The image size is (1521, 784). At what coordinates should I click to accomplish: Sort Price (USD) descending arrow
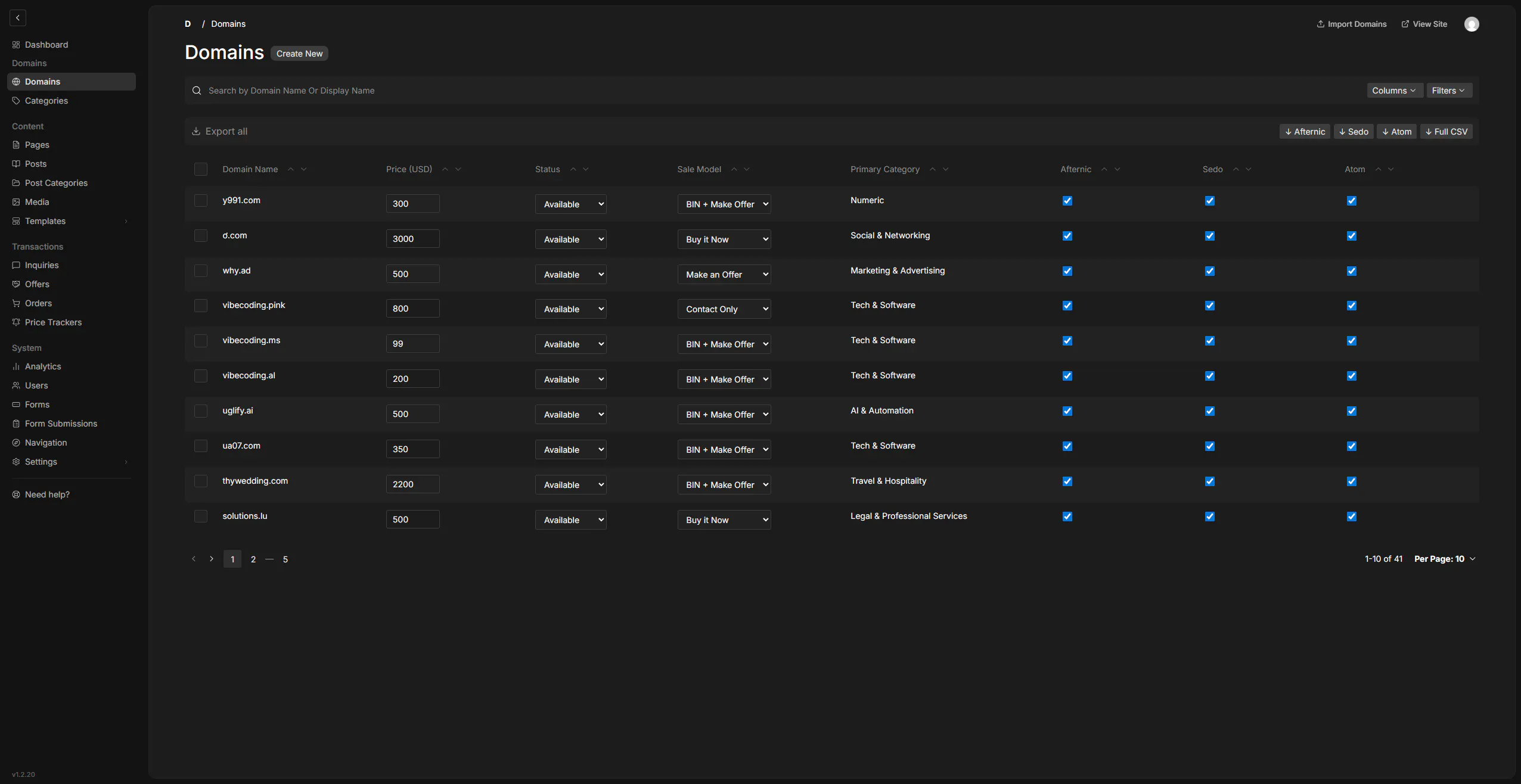pyautogui.click(x=458, y=169)
